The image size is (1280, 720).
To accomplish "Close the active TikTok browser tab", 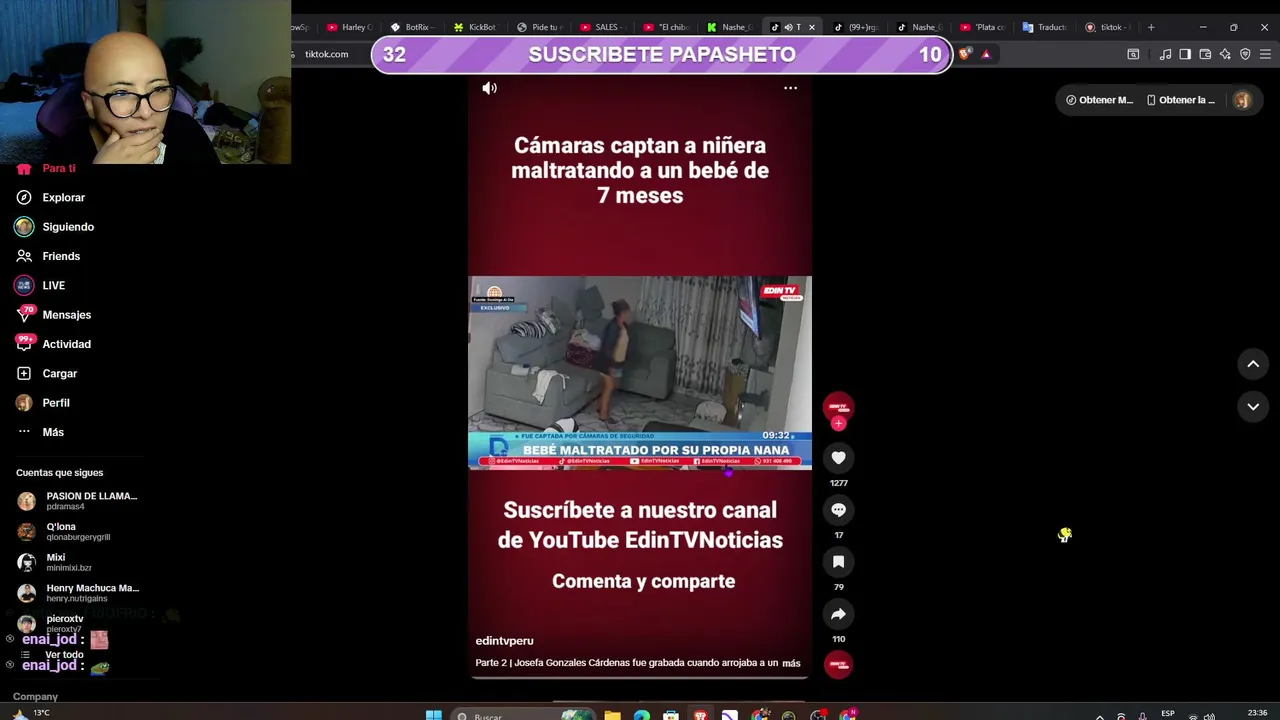I will (x=811, y=27).
